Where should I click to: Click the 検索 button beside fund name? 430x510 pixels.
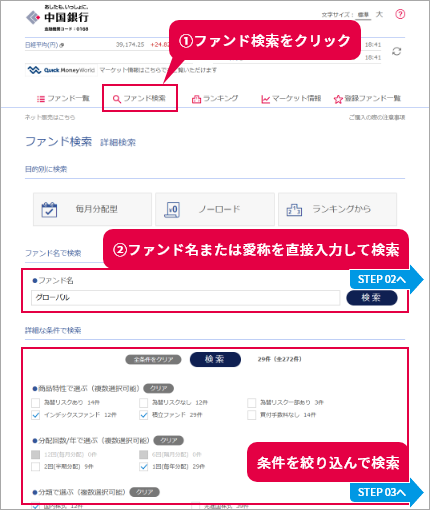372,298
